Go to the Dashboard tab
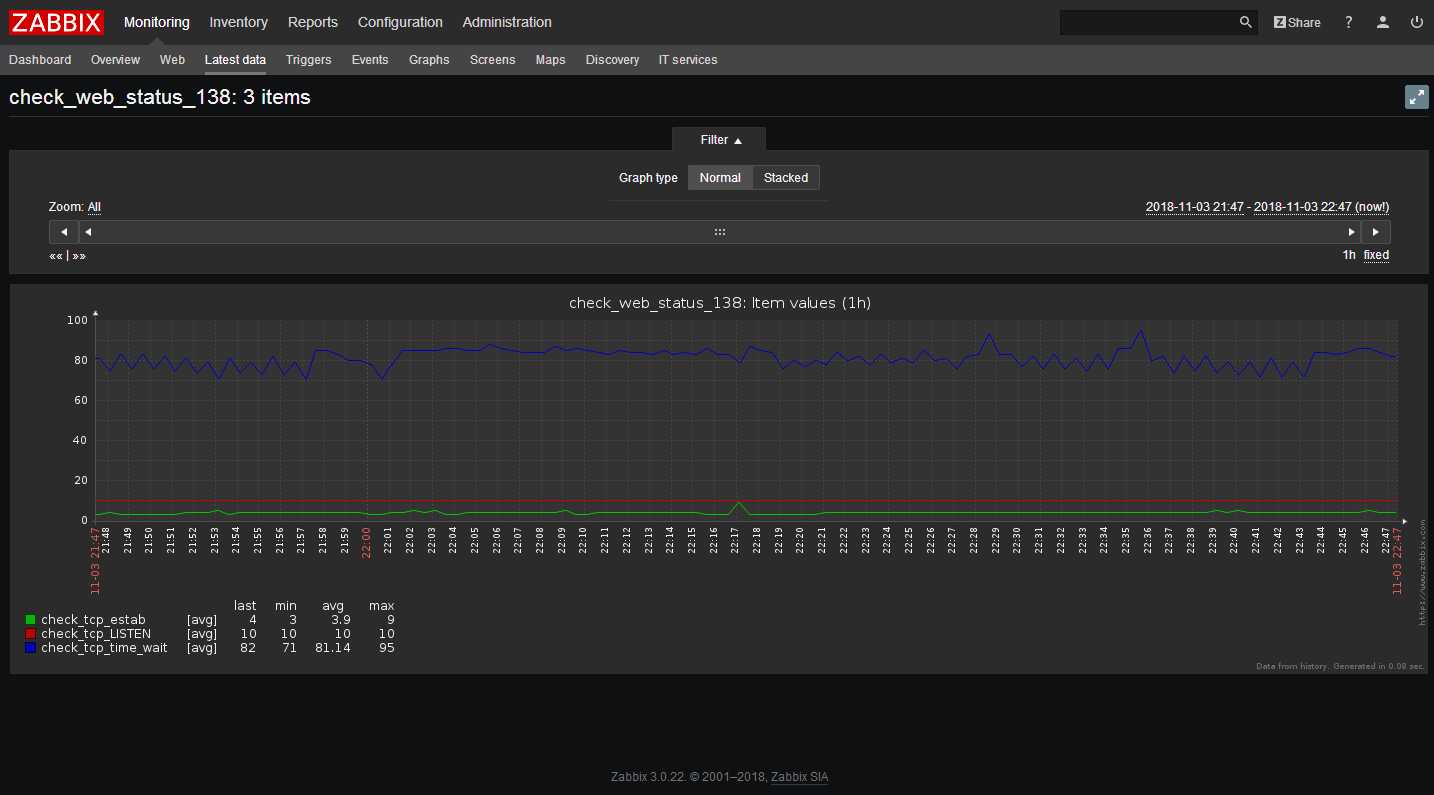This screenshot has height=795, width=1434. [x=40, y=60]
